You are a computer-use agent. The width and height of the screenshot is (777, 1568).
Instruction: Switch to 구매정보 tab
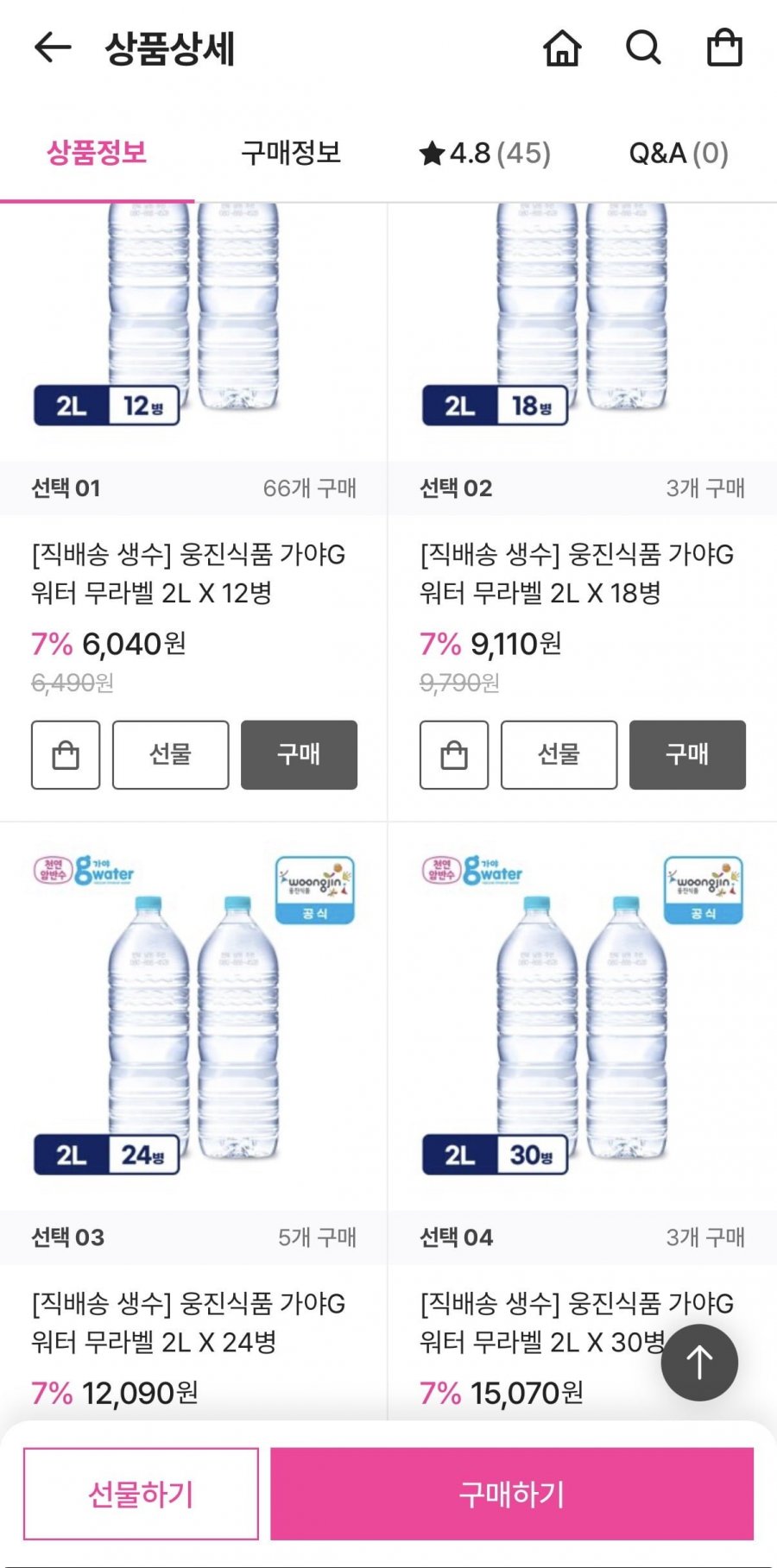291,154
